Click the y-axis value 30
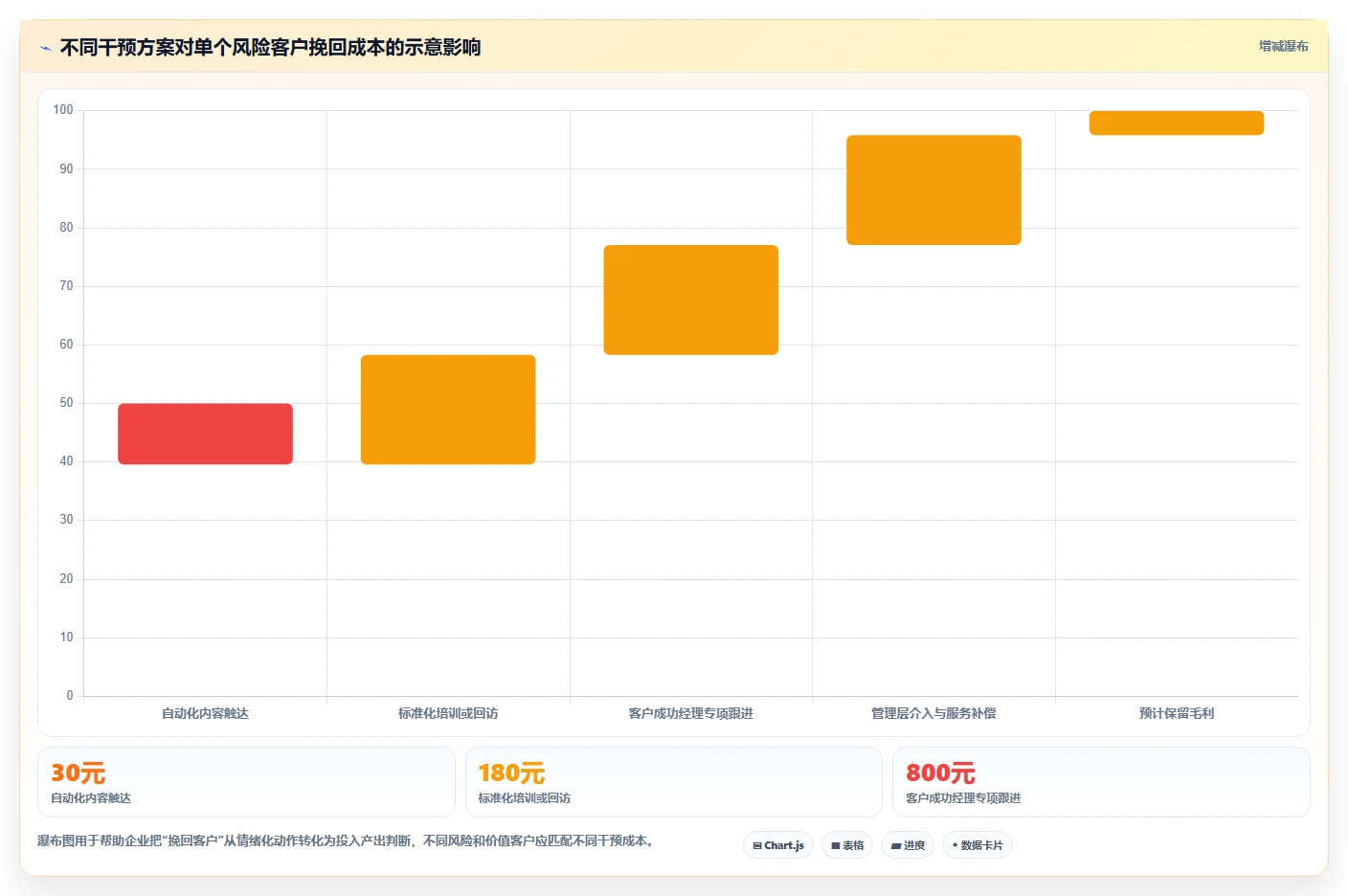The image size is (1348, 896). pyautogui.click(x=66, y=519)
